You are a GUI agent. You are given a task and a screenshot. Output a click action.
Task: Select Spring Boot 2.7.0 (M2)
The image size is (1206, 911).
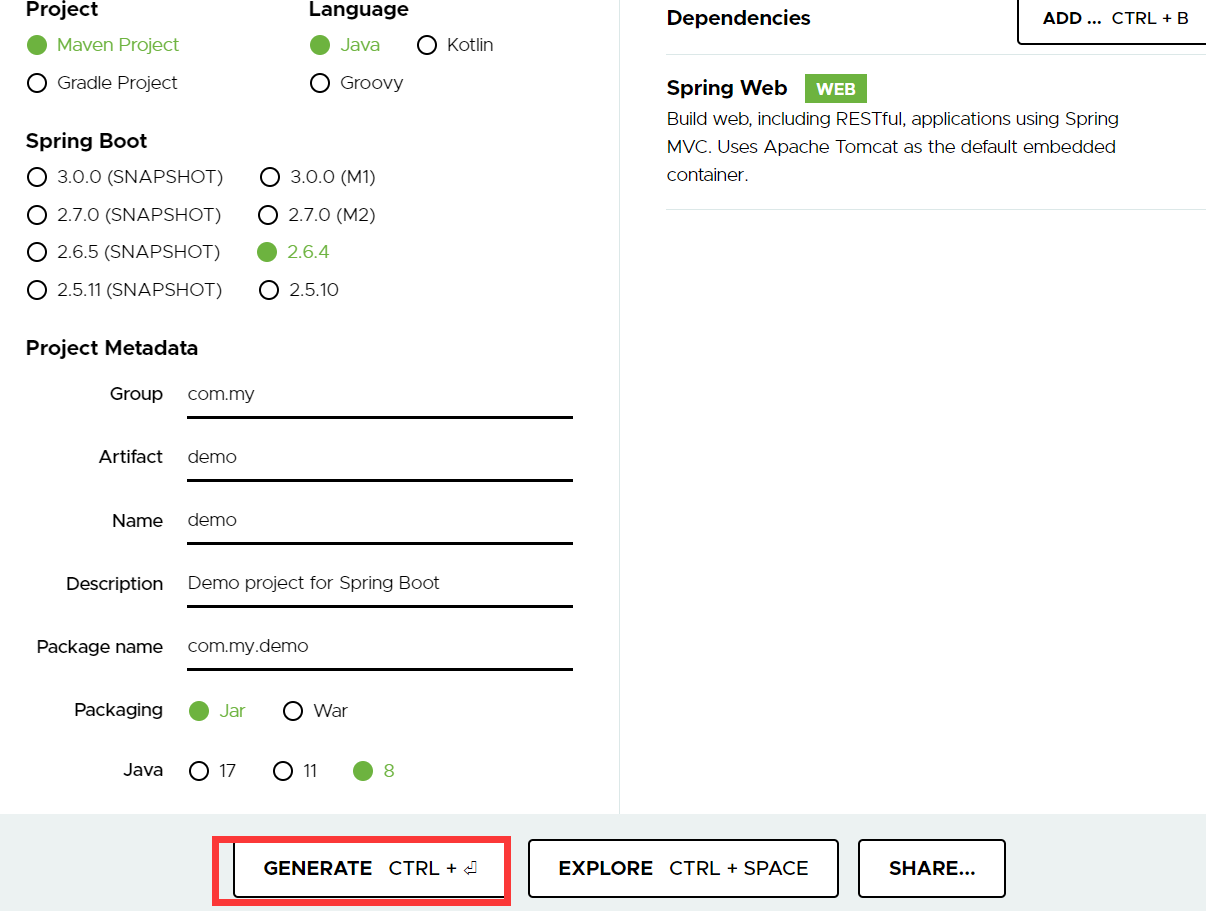point(317,215)
